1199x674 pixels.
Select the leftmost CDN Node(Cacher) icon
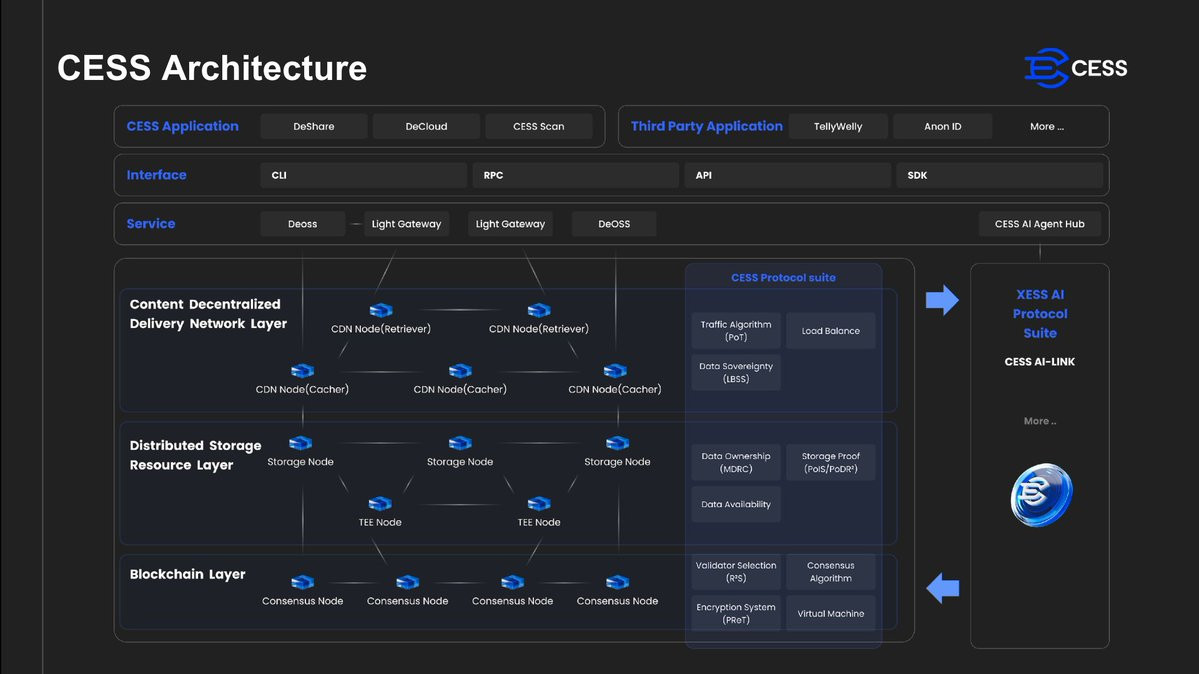click(x=302, y=370)
